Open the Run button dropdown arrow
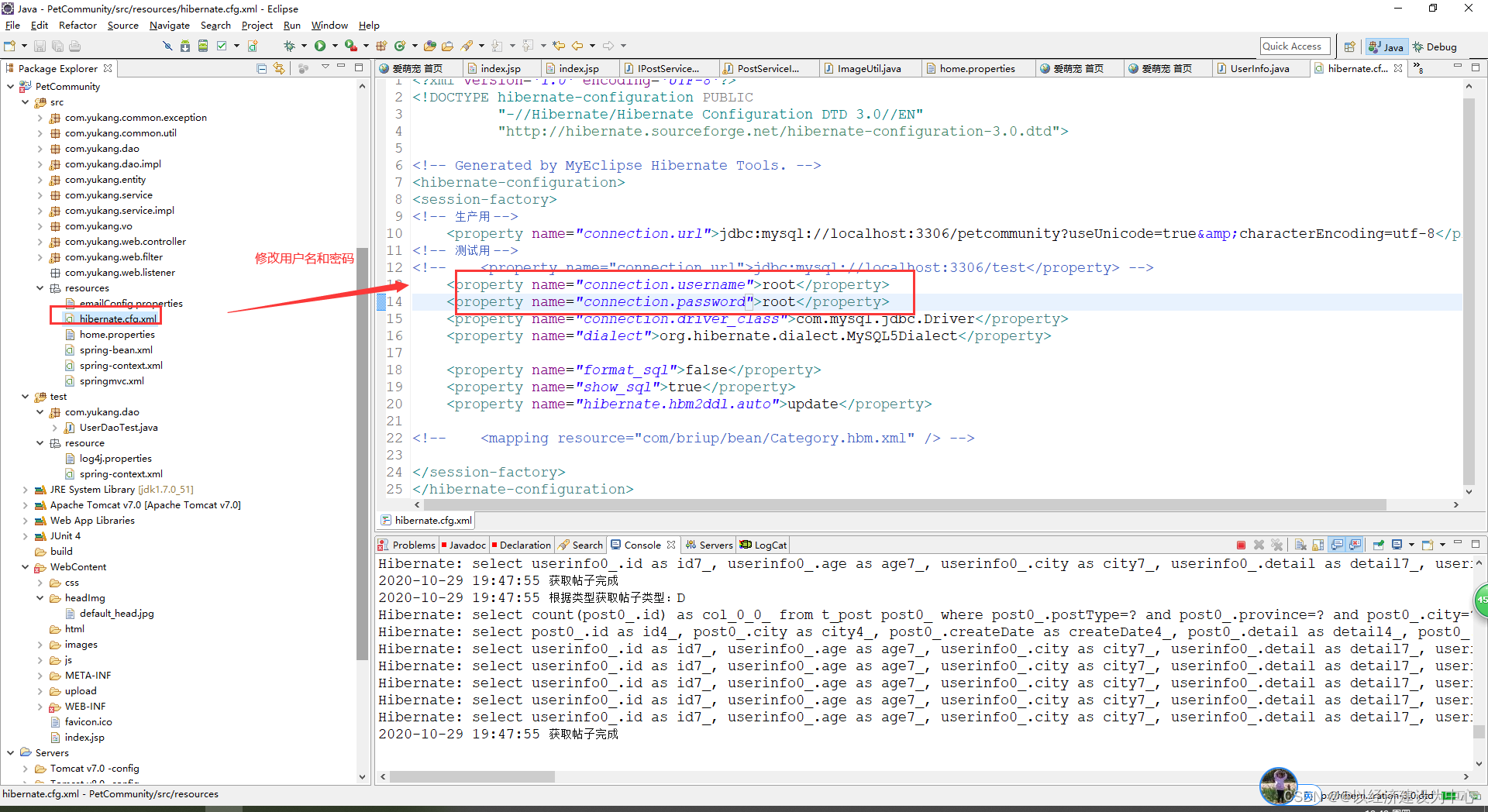The height and width of the screenshot is (812, 1488). (x=335, y=45)
